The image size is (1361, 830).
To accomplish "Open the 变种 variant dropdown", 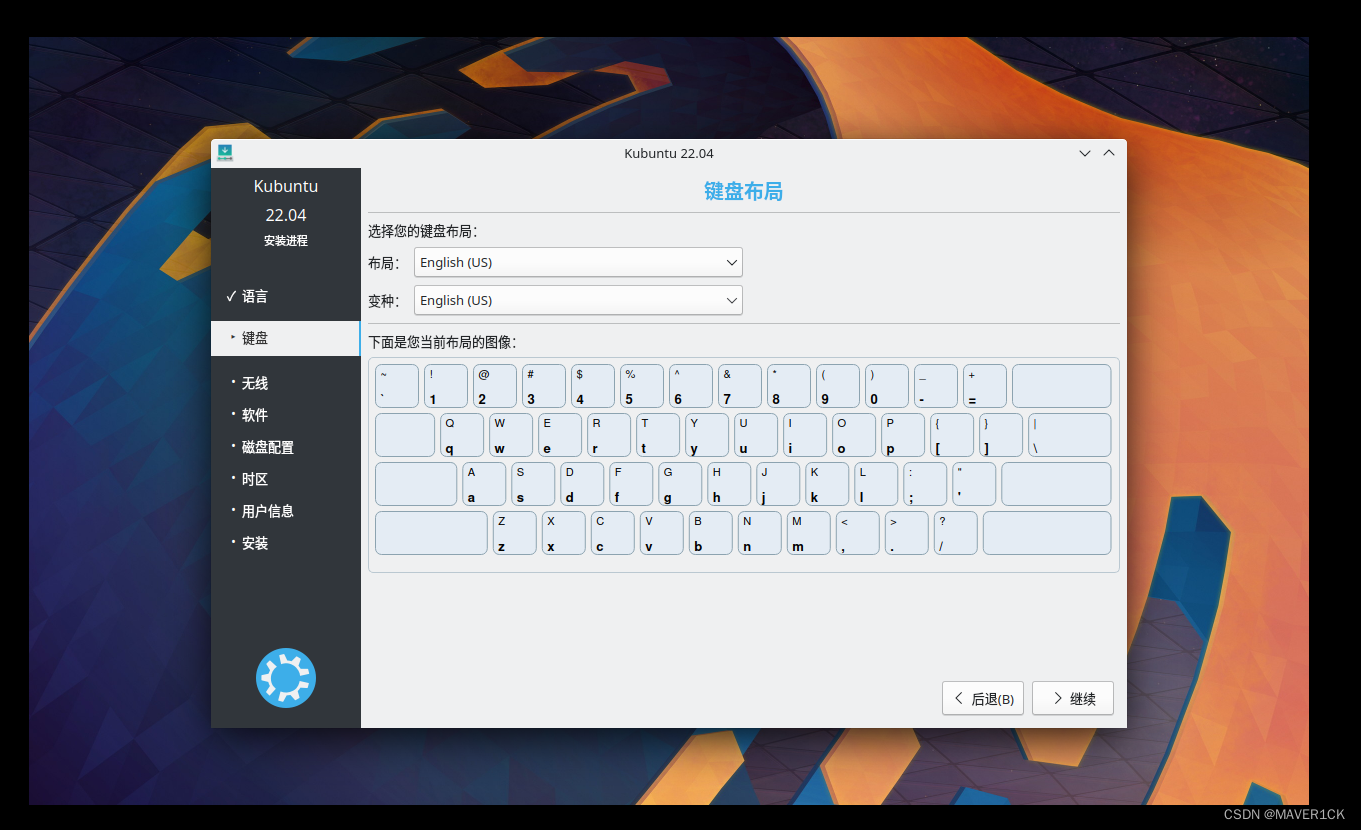I will coord(578,300).
